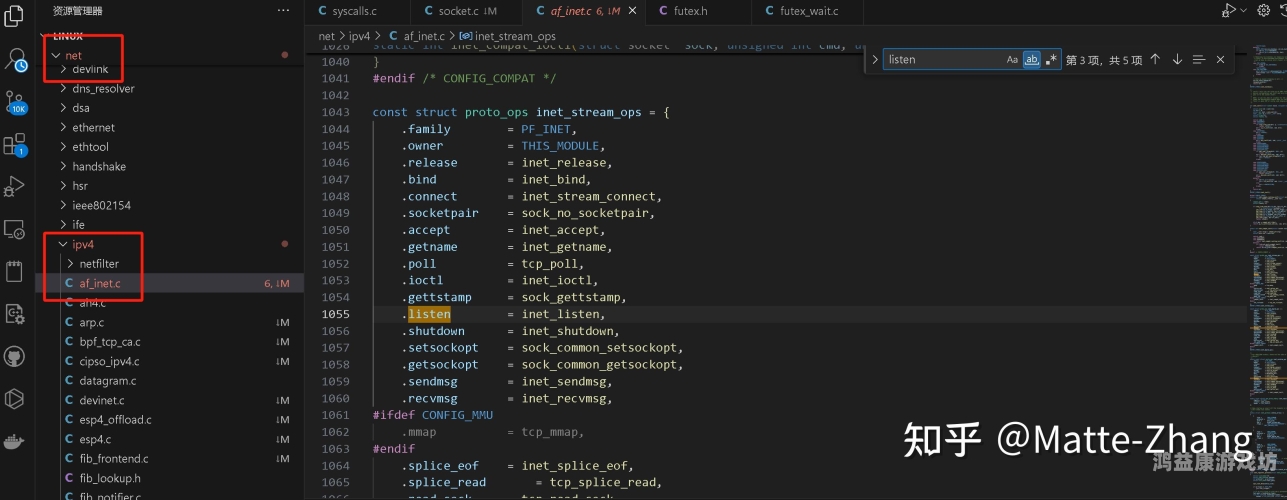The image size is (1287, 500).
Task: Open Source Control view with 10K badge
Action: point(15,102)
